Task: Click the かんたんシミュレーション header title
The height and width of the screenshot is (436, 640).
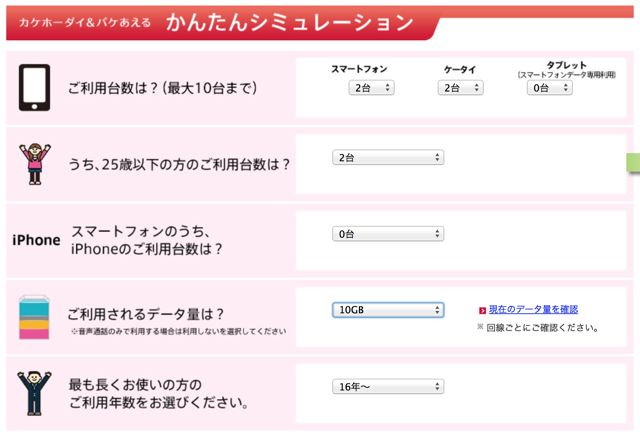Action: click(x=290, y=22)
